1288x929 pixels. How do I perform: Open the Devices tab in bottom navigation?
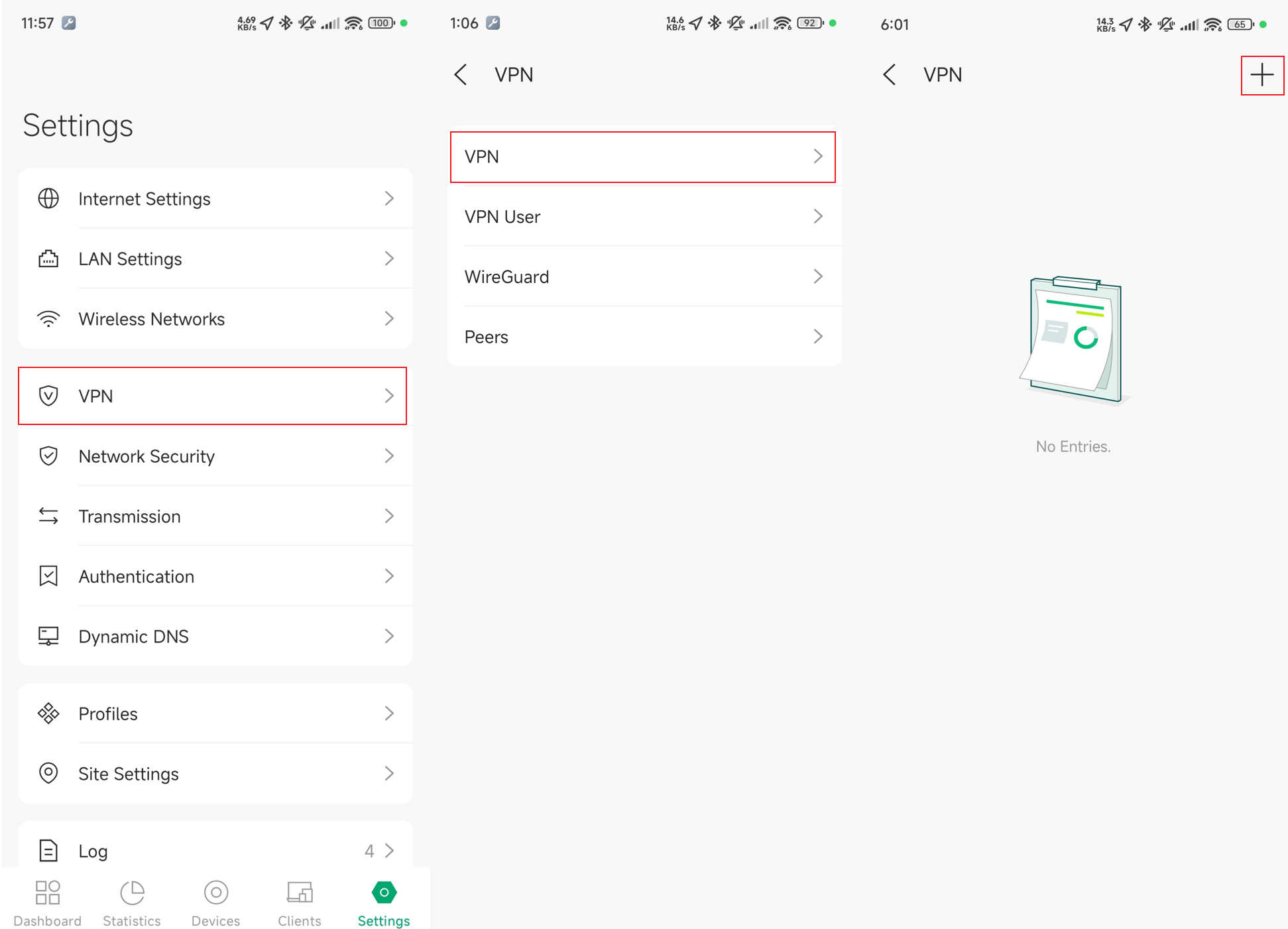tap(215, 900)
